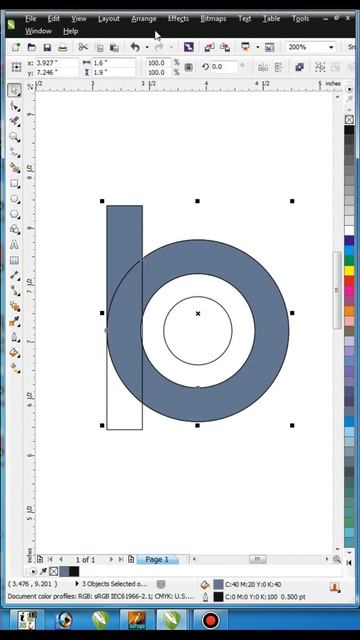This screenshot has width=360, height=640.
Task: Click the black swatch in document palette
Action: (74, 571)
